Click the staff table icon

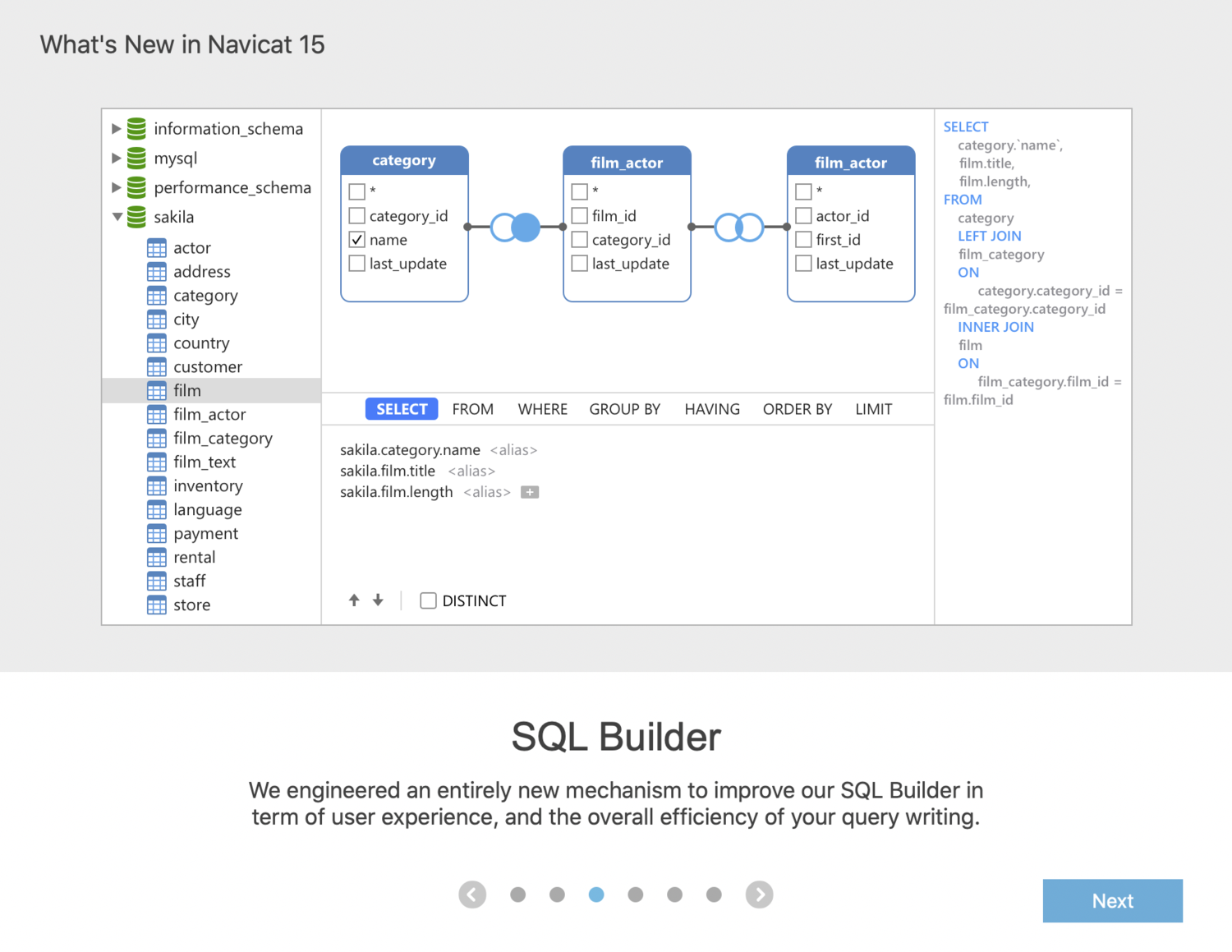[157, 581]
